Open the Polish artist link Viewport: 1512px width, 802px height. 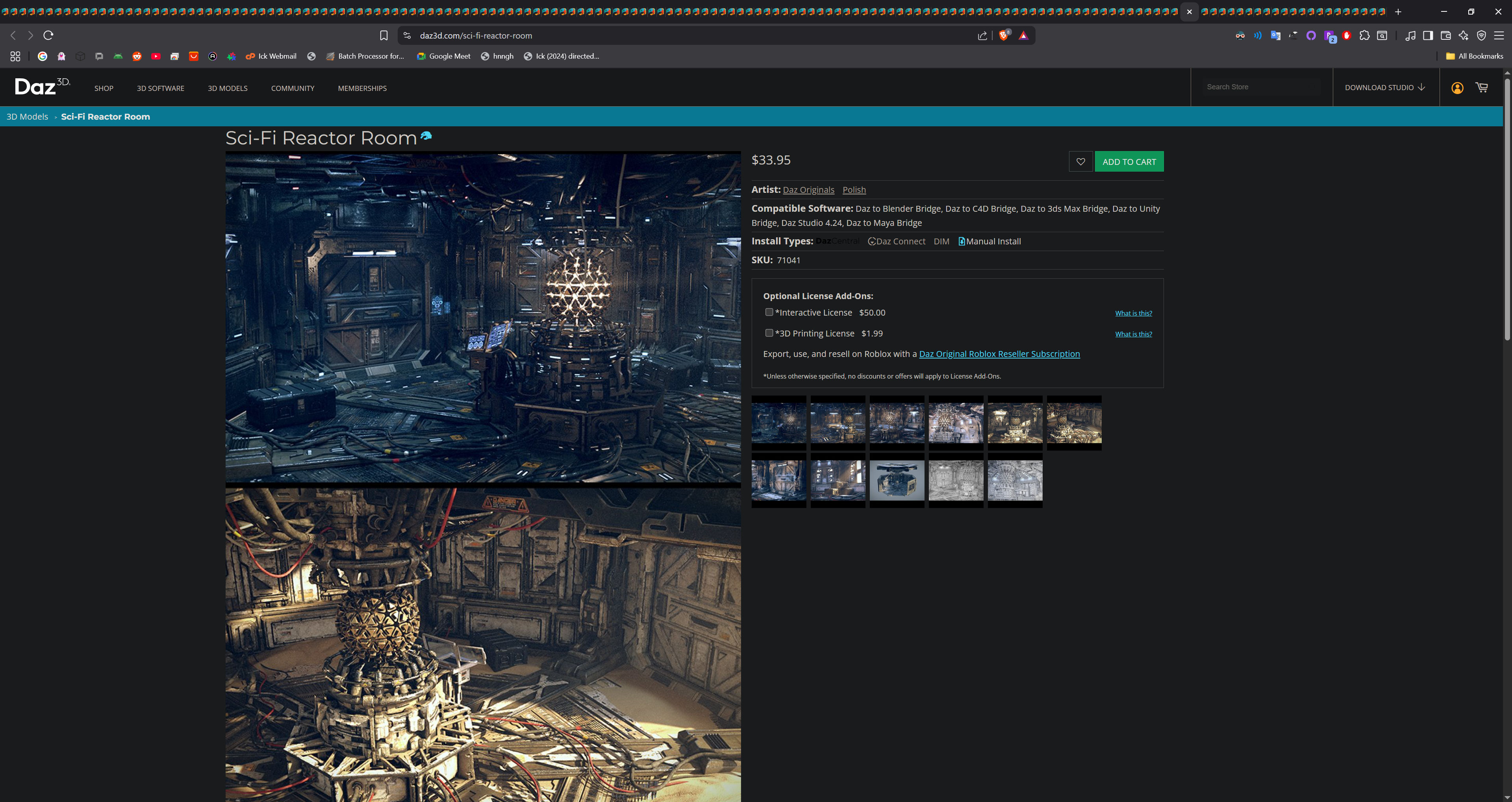coord(854,190)
